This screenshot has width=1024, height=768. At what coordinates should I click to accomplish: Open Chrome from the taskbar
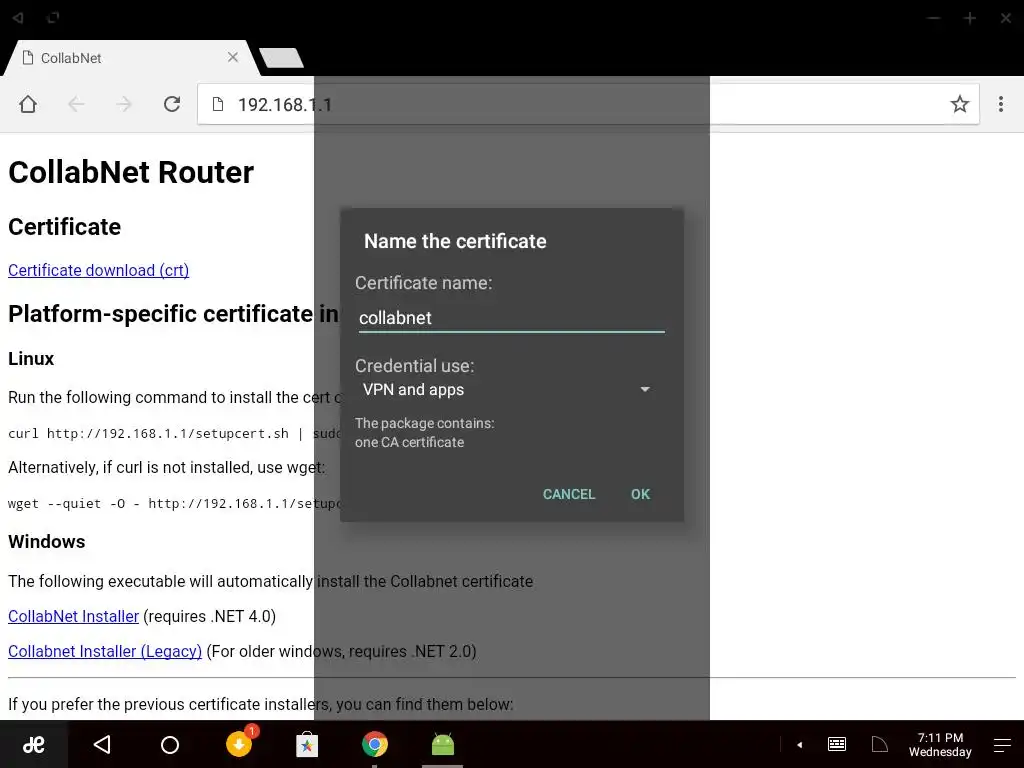375,744
